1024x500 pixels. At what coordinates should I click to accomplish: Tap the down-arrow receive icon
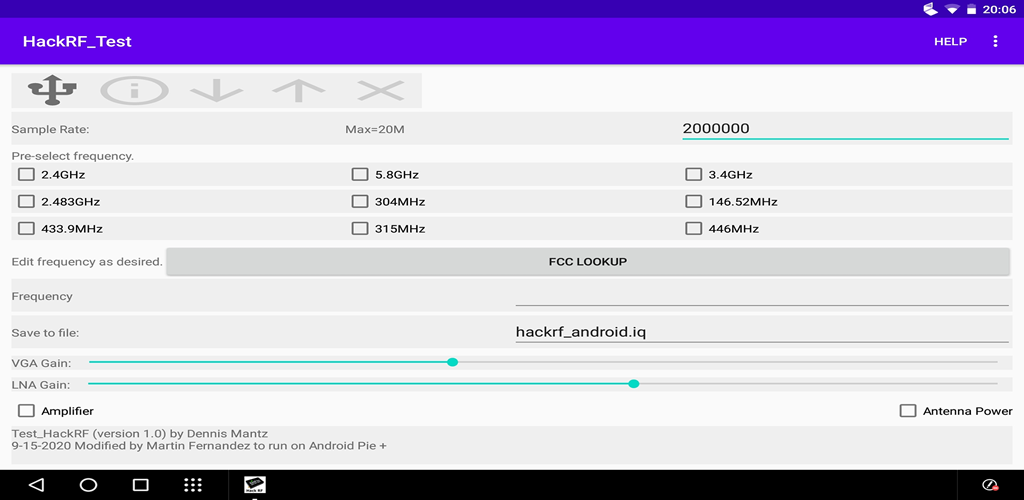tap(217, 91)
